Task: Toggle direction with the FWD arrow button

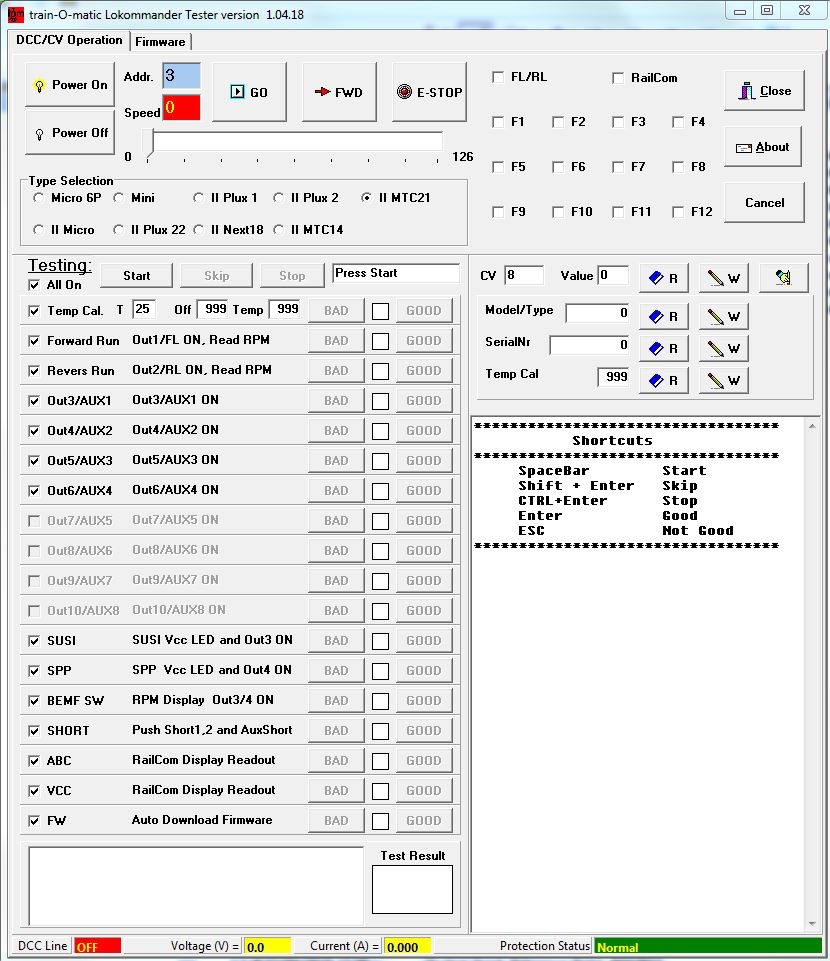Action: click(x=340, y=92)
